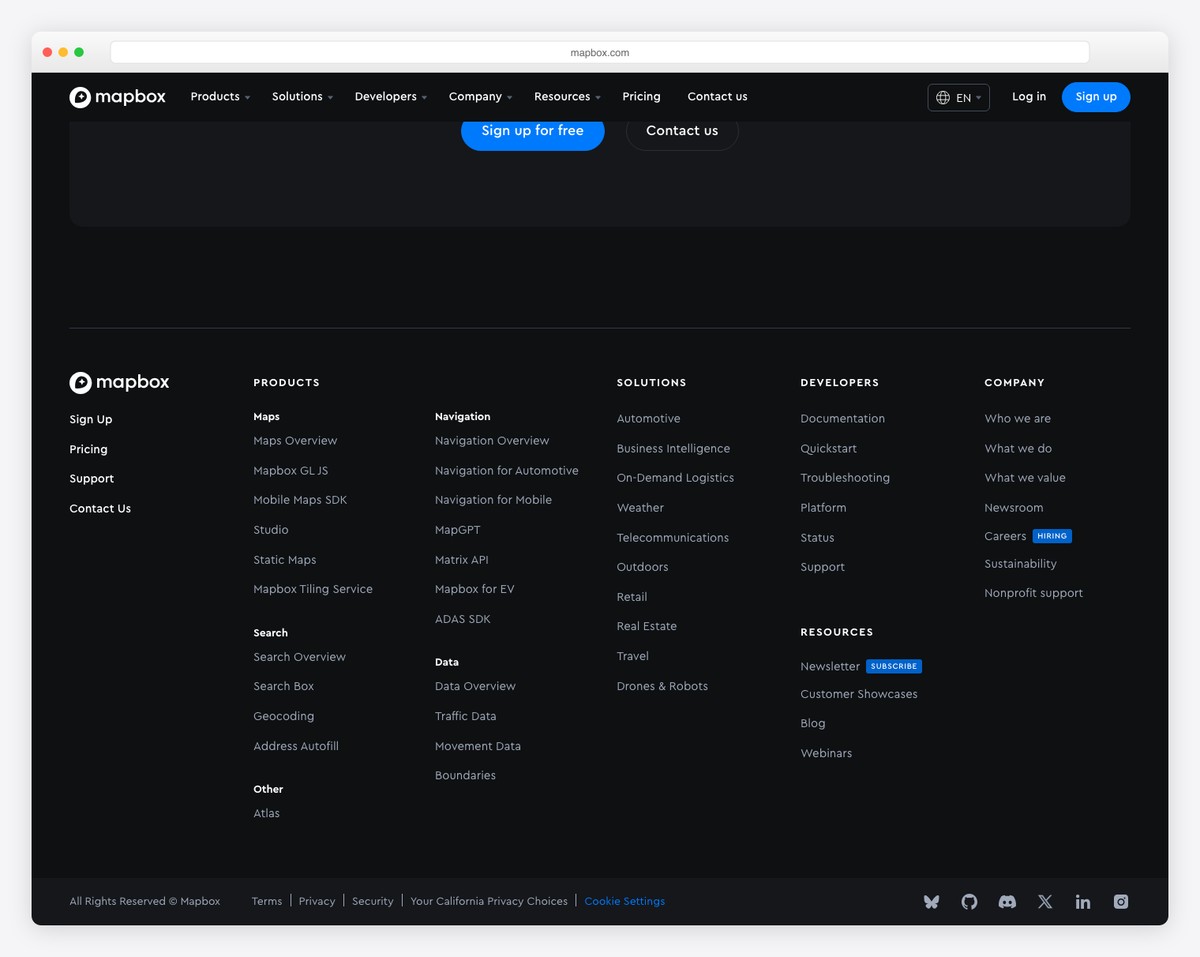Open Mapbox's LinkedIn profile icon

click(1082, 901)
